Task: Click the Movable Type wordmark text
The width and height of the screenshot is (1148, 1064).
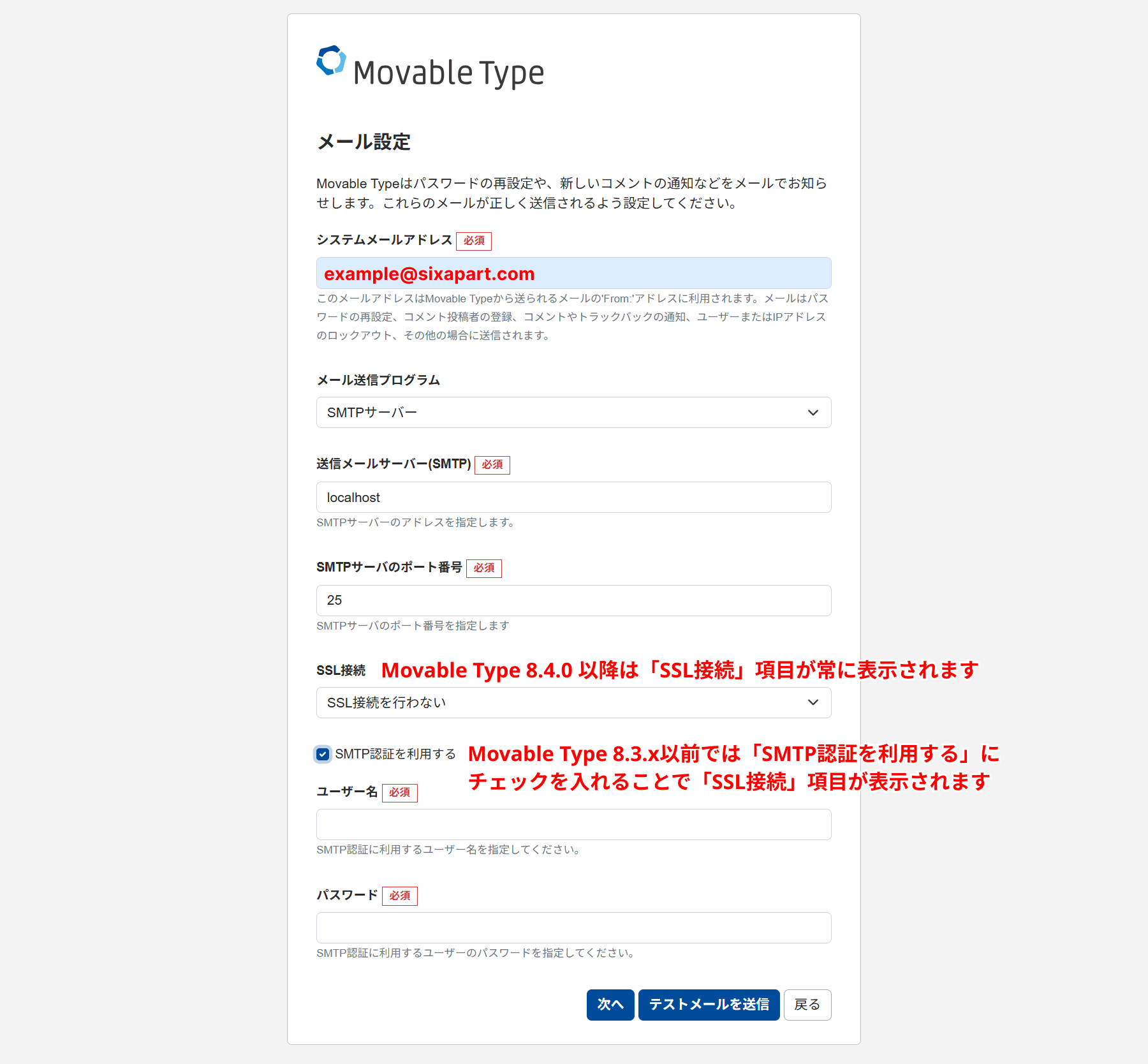Action: [448, 73]
